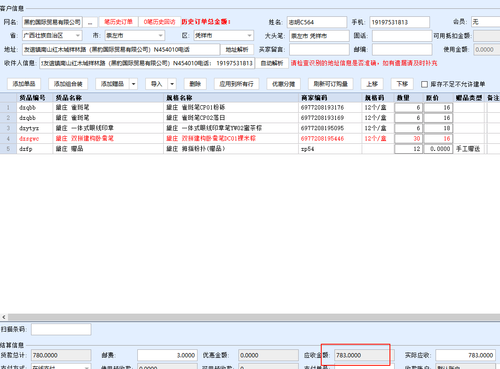Screen dimensions: 500x369
Task: Click the empty 固话 landline field
Action: (402, 36)
